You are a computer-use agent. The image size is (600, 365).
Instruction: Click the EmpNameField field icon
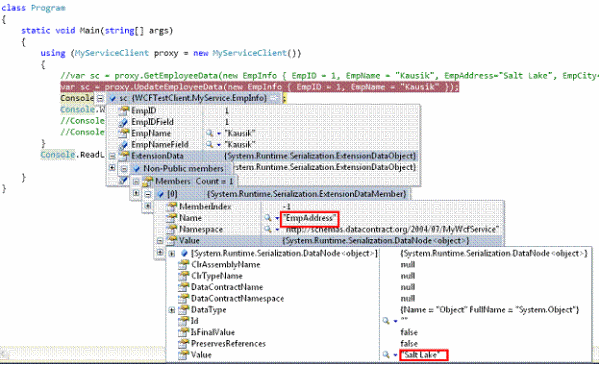[124, 145]
